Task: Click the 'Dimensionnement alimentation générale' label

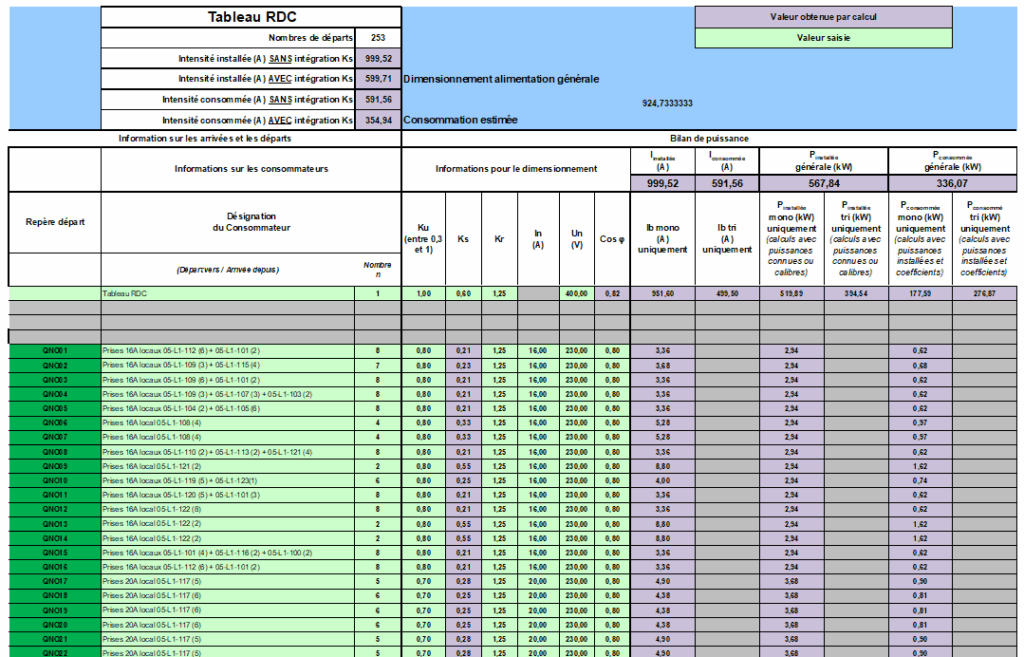Action: (x=501, y=79)
